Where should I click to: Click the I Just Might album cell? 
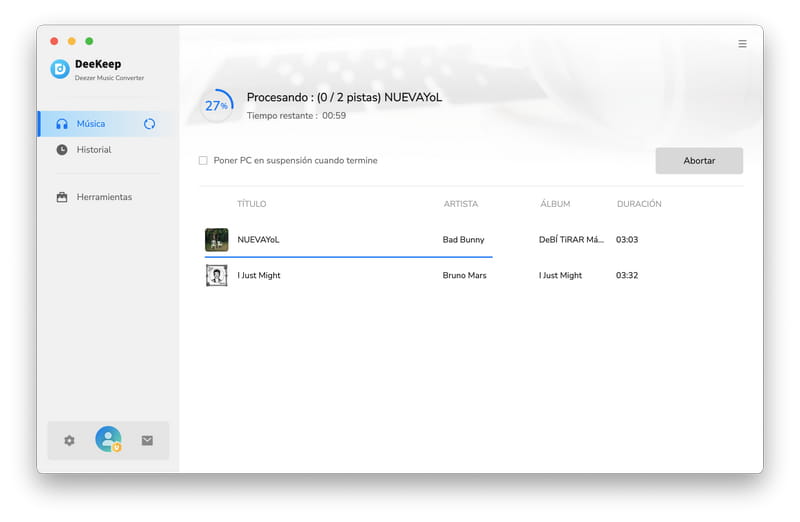560,276
